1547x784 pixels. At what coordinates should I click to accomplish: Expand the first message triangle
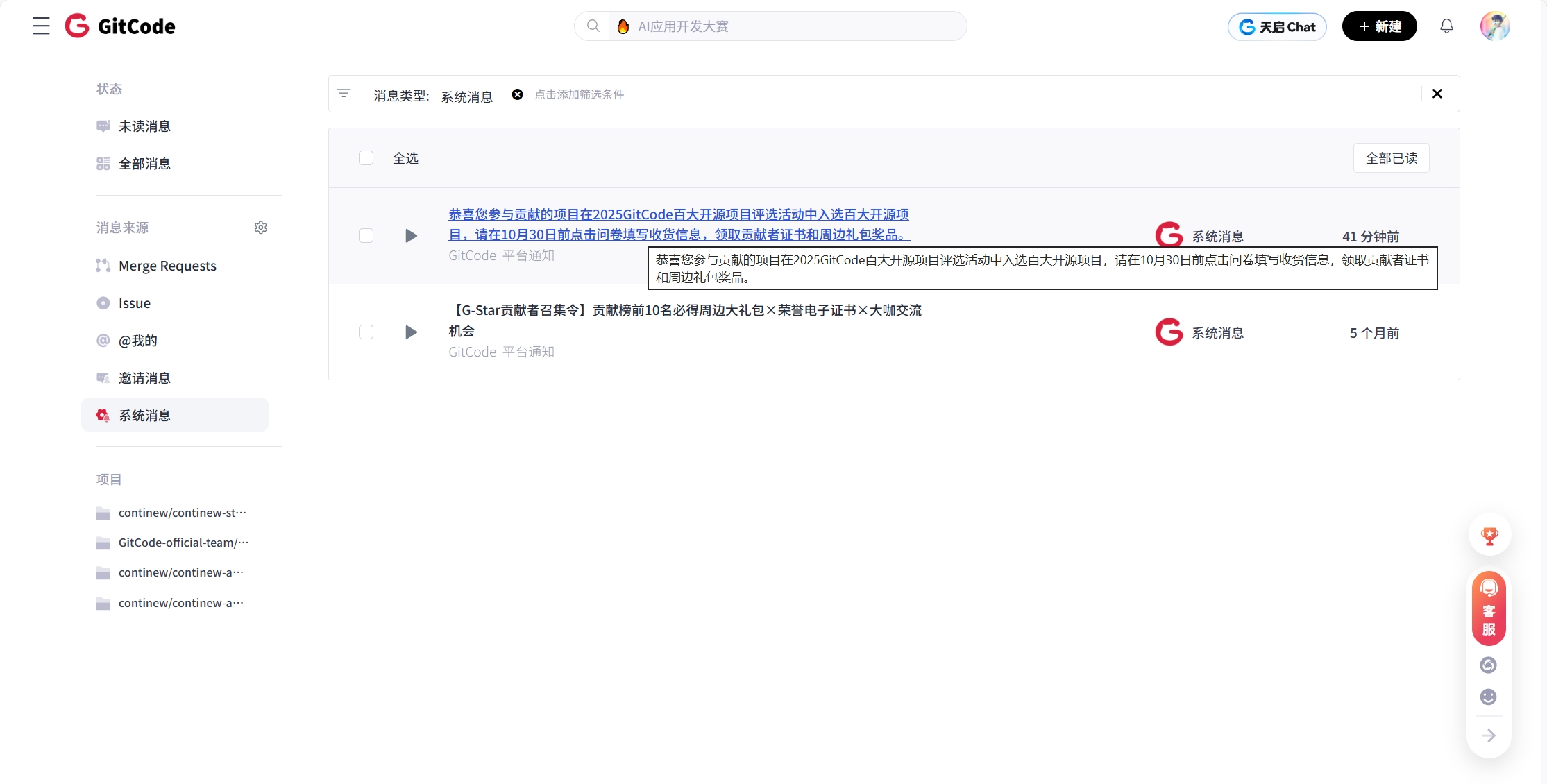point(411,236)
